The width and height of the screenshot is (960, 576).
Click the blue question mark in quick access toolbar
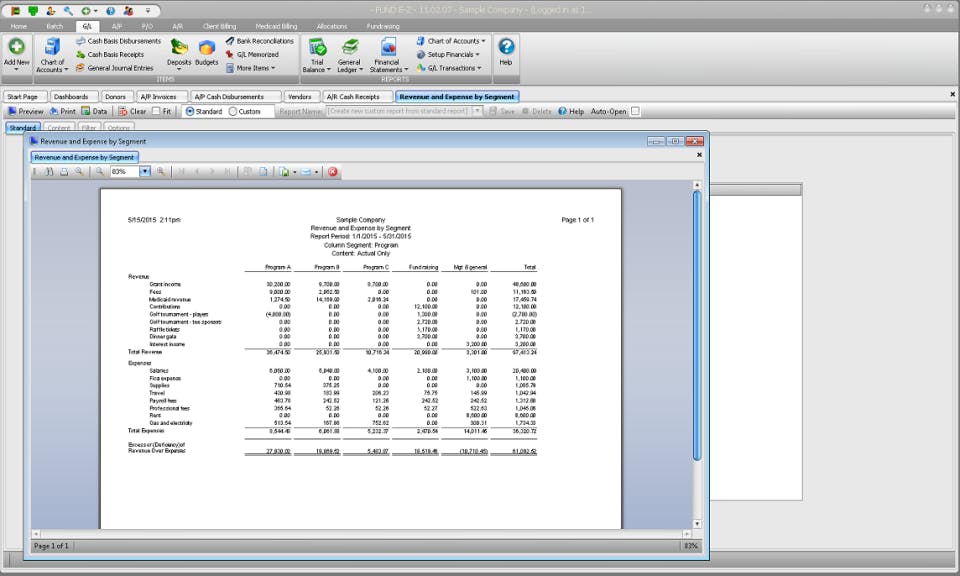(x=110, y=11)
